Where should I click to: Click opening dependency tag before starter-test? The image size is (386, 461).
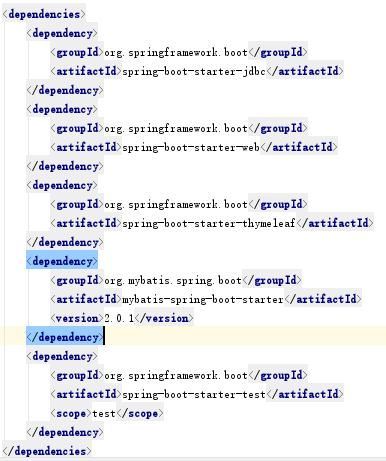point(62,356)
